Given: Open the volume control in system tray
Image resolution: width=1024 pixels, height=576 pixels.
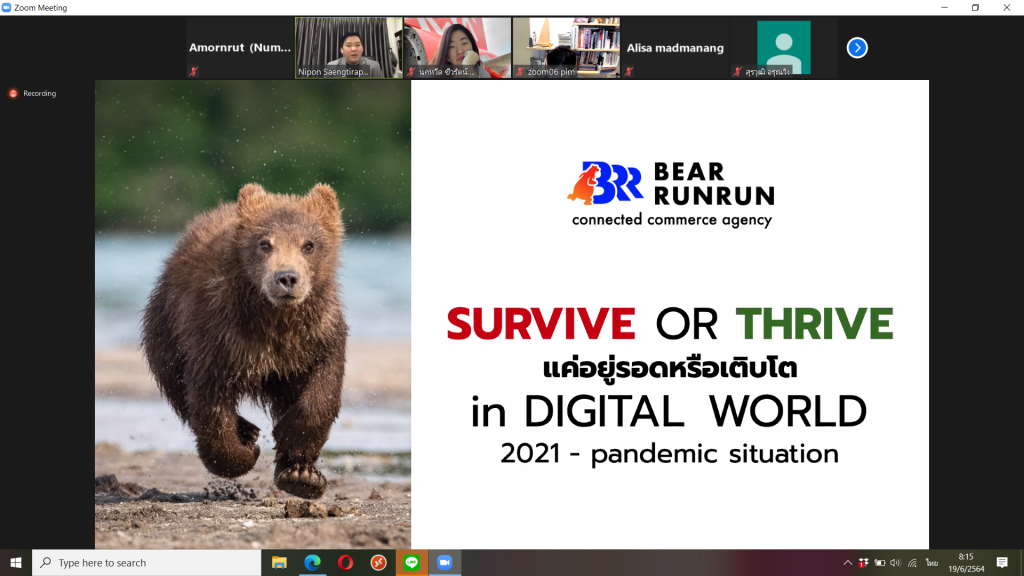Looking at the screenshot, I should click(x=895, y=563).
